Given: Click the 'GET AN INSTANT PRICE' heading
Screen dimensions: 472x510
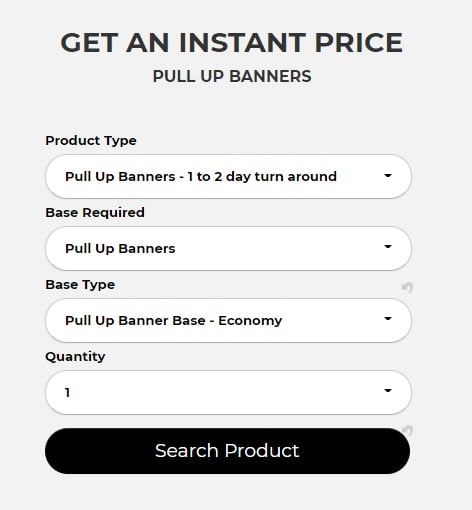Looking at the screenshot, I should pyautogui.click(x=232, y=43).
